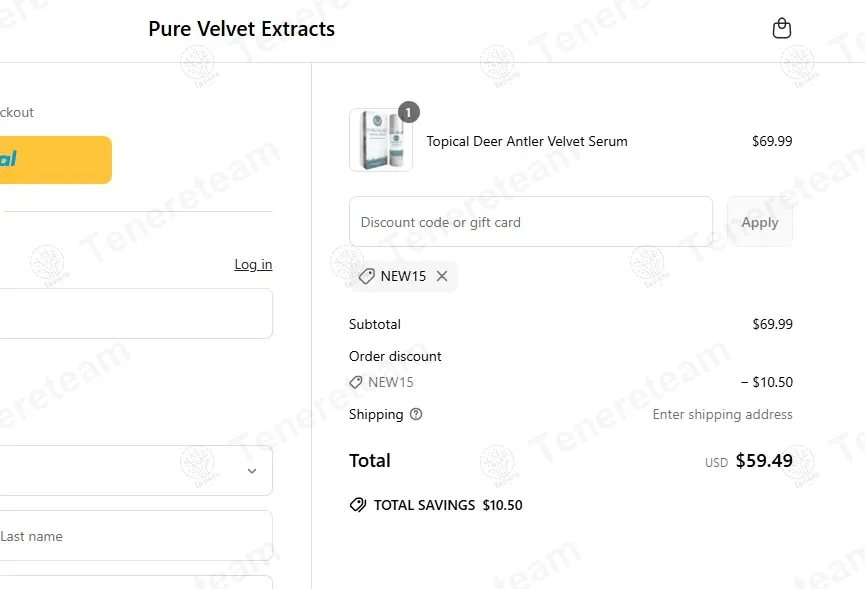865x589 pixels.
Task: Pay with the yellow PayPal button
Action: click(x=50, y=160)
